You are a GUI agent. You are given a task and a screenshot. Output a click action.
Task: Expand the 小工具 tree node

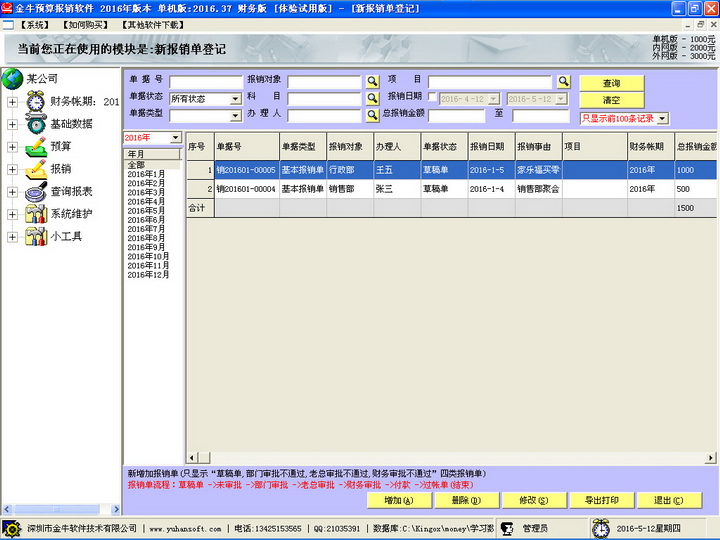12,237
